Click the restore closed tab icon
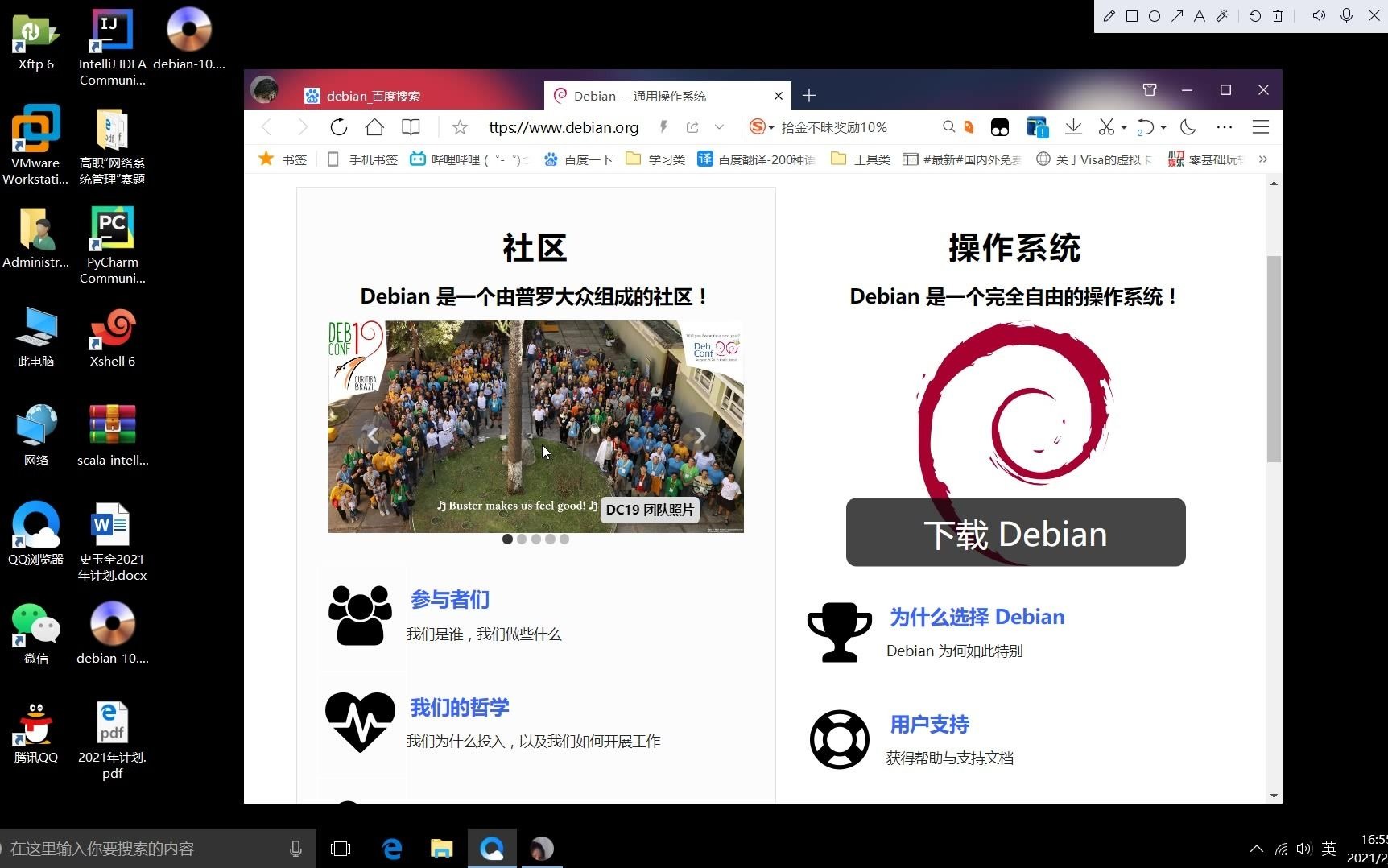 tap(1146, 127)
